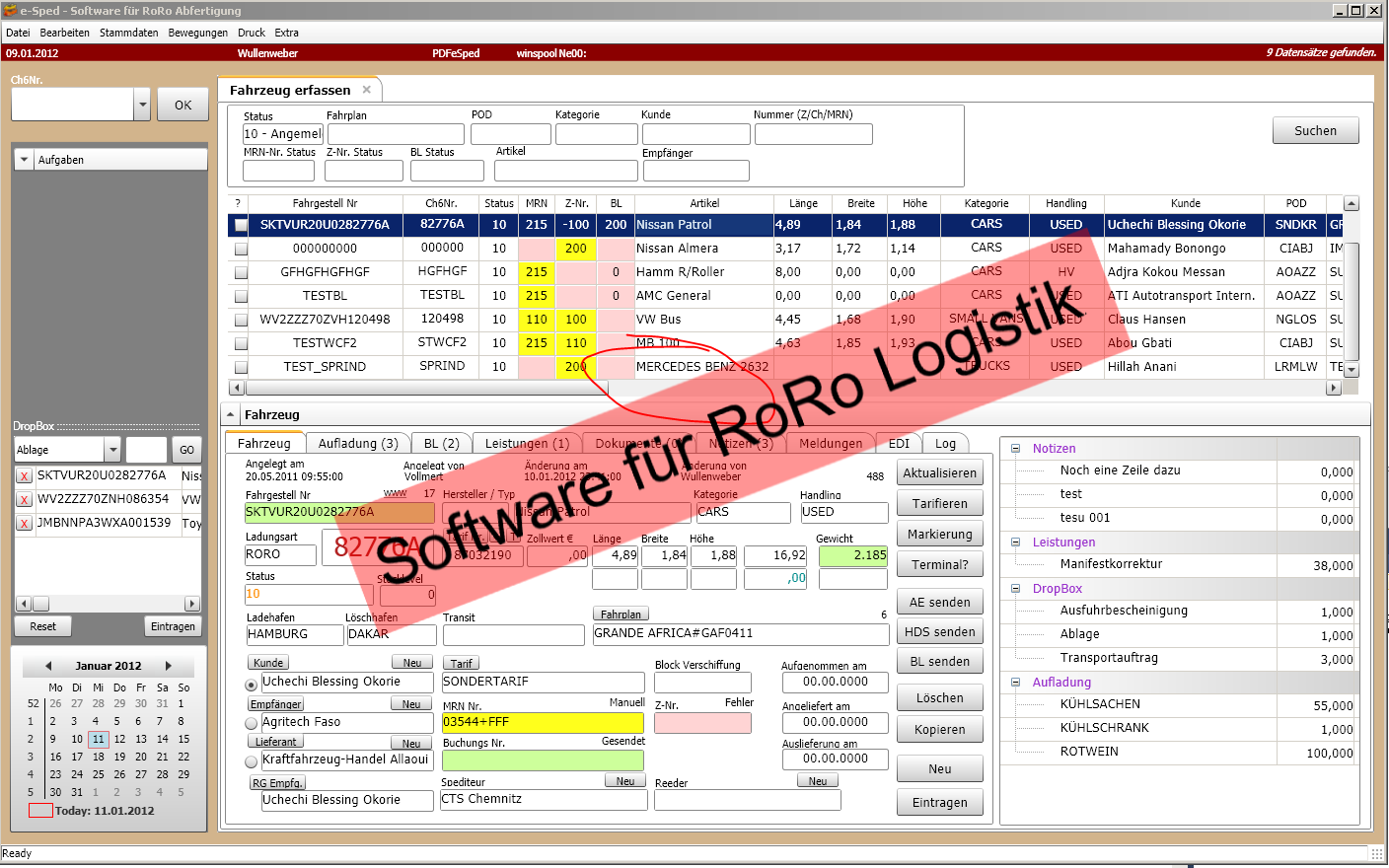Open the Ablage dropdown in DropBox
The width and height of the screenshot is (1389, 868).
coord(112,450)
